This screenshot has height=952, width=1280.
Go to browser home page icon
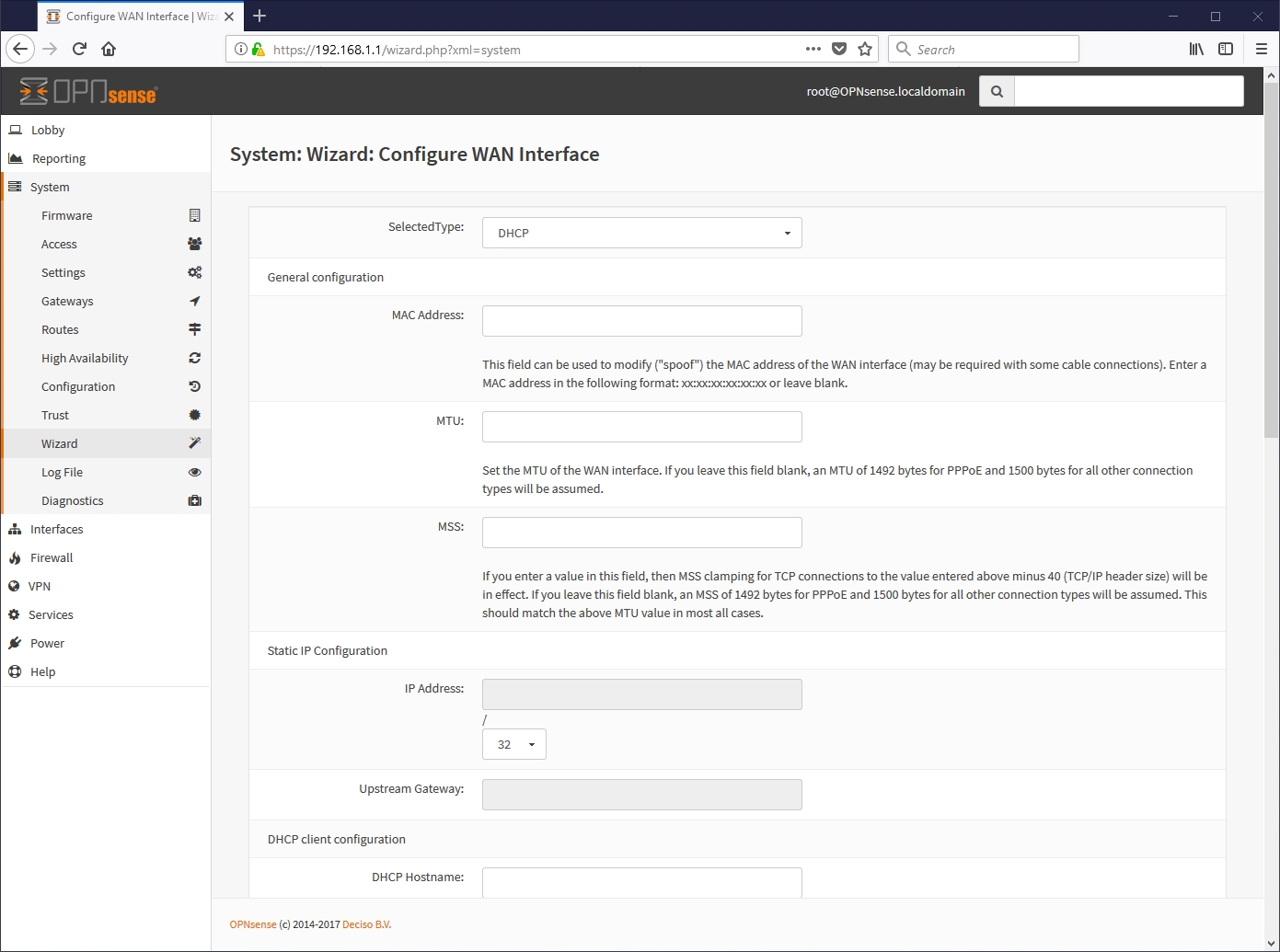pos(109,50)
